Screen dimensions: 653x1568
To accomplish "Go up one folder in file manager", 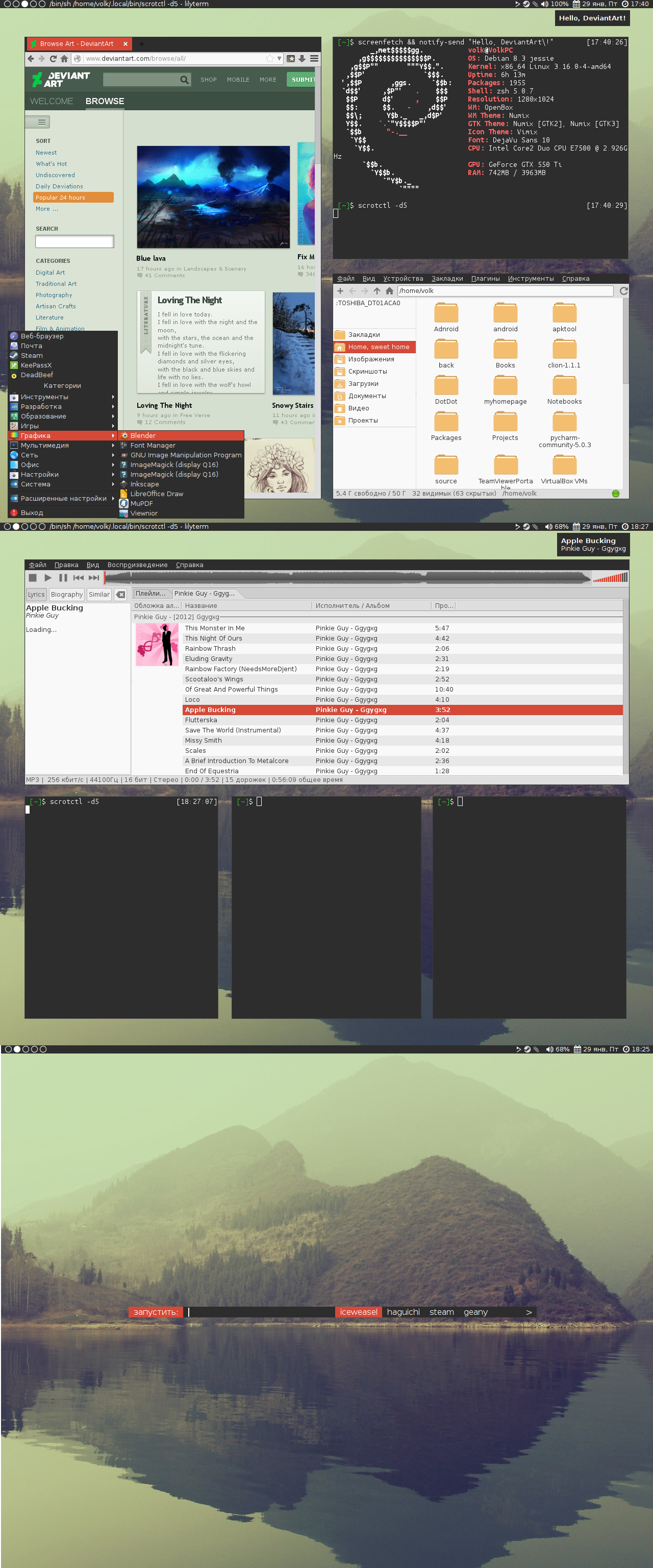I will pyautogui.click(x=376, y=291).
